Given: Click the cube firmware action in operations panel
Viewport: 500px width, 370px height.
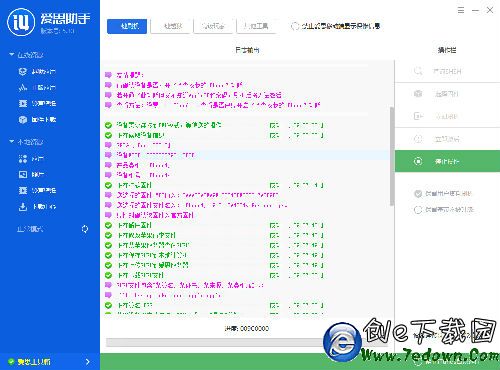Looking at the screenshot, I should coord(447,94).
